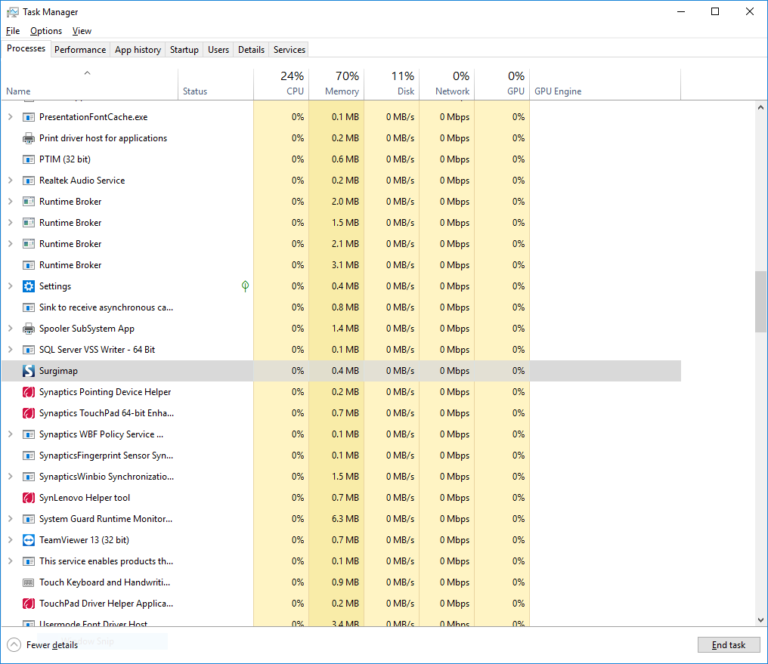
Task: Click the green leaf status icon for Settings
Action: click(245, 286)
